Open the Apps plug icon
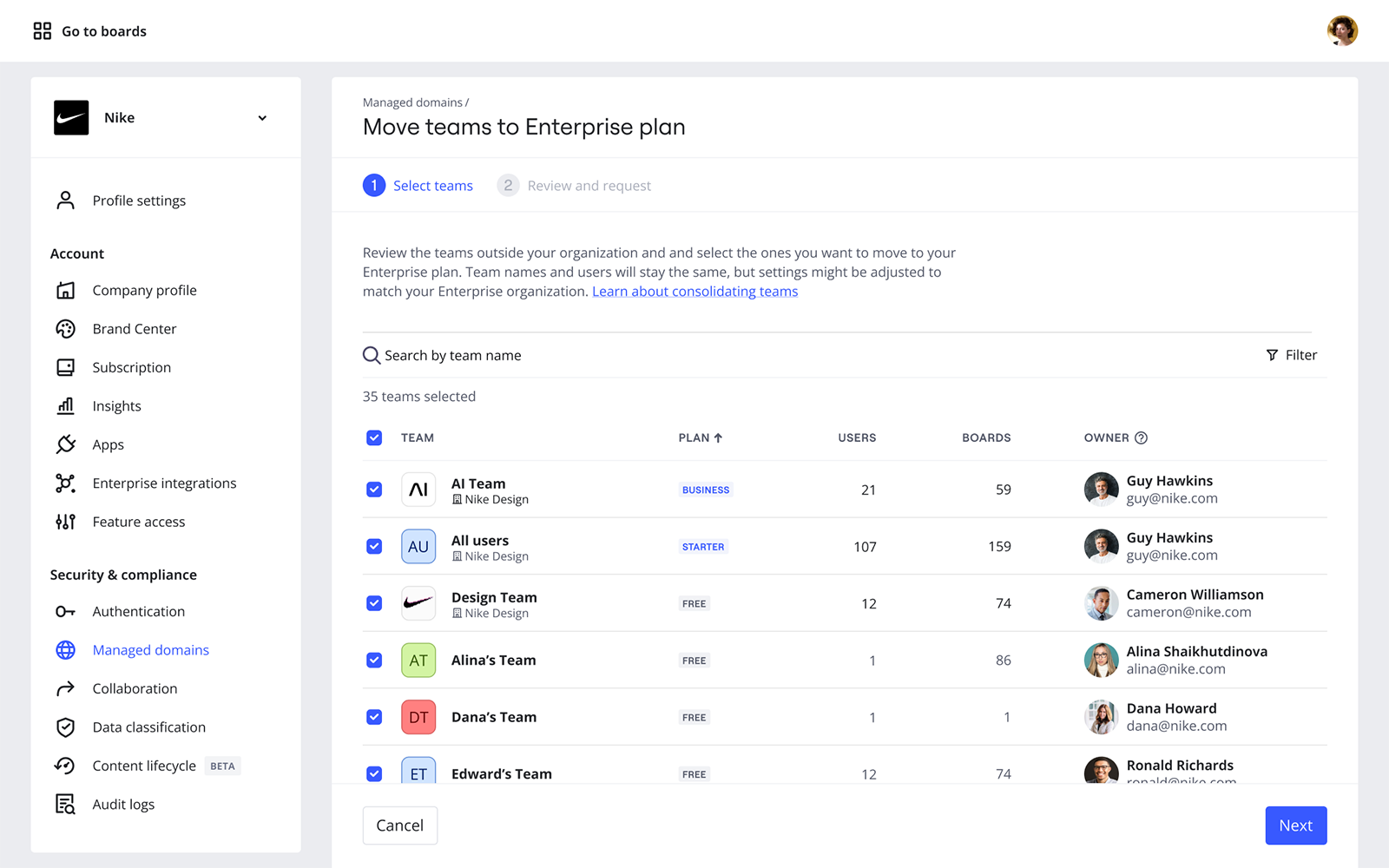This screenshot has width=1389, height=868. click(x=65, y=444)
